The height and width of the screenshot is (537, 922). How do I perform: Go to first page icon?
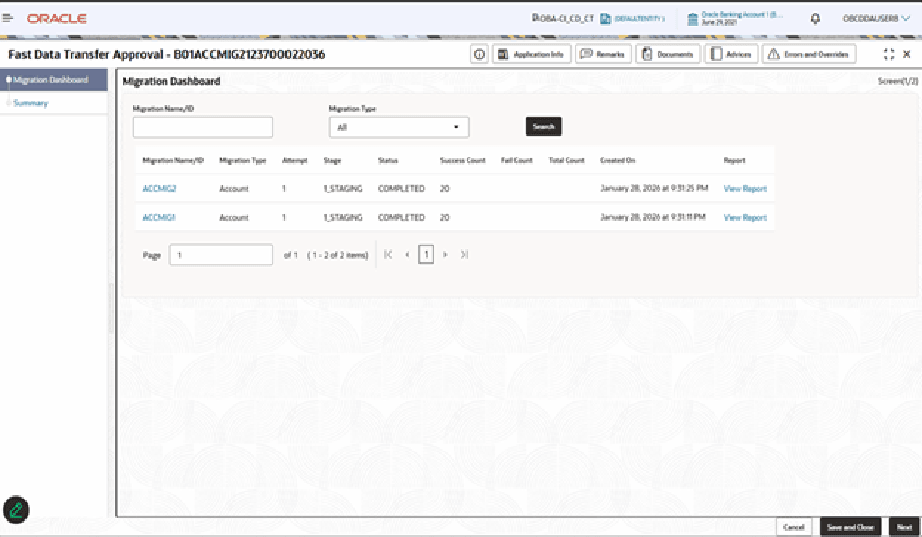click(388, 255)
